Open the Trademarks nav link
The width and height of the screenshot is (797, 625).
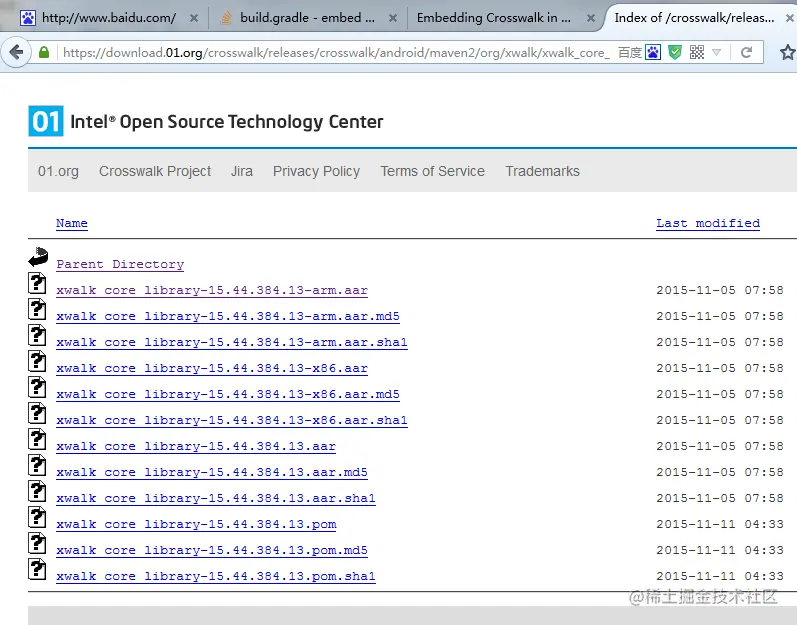tap(542, 171)
